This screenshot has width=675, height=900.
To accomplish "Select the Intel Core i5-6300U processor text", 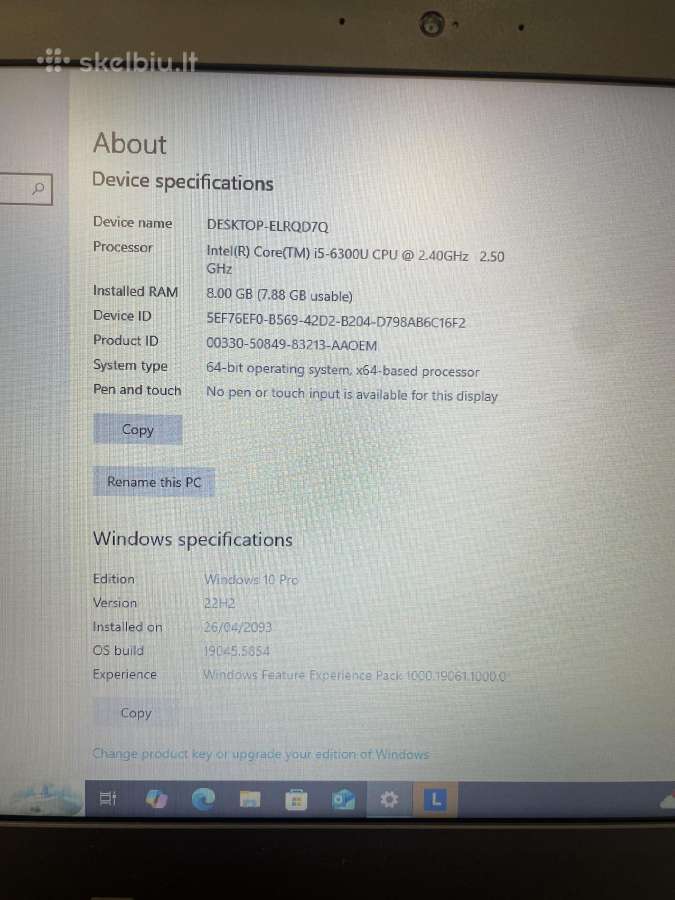I will pos(355,261).
